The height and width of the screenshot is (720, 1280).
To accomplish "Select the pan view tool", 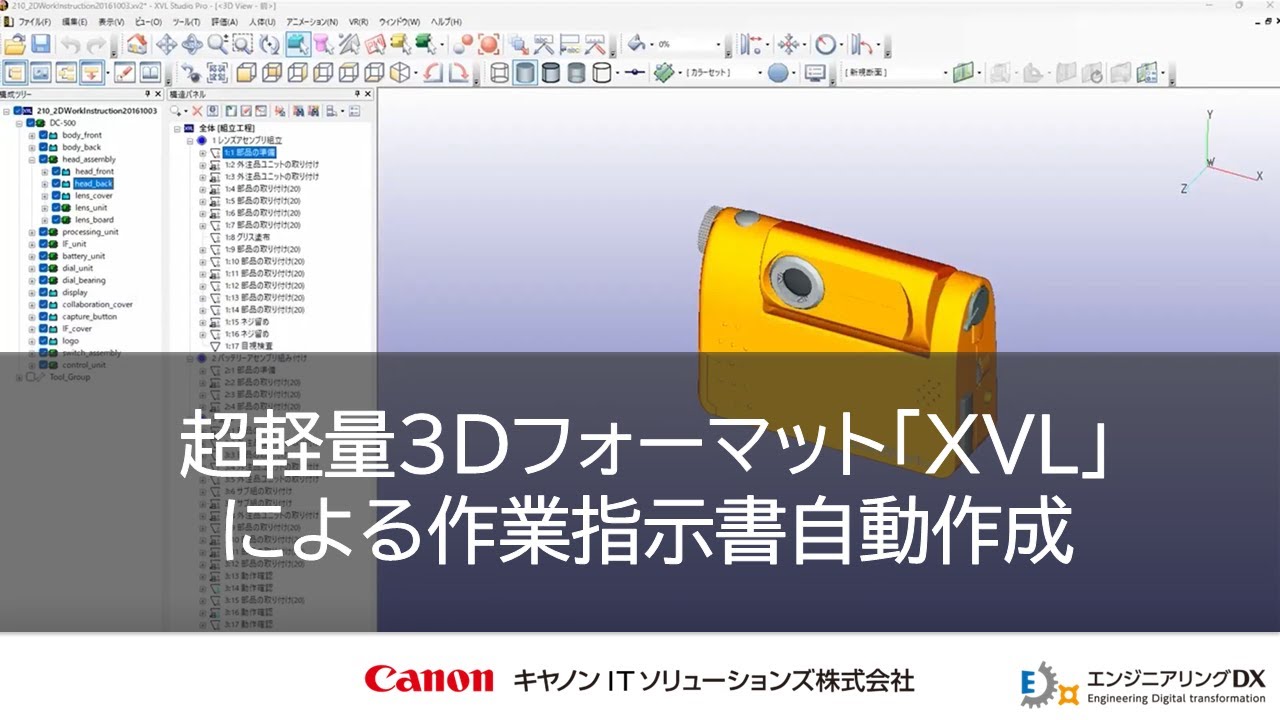I will 166,44.
